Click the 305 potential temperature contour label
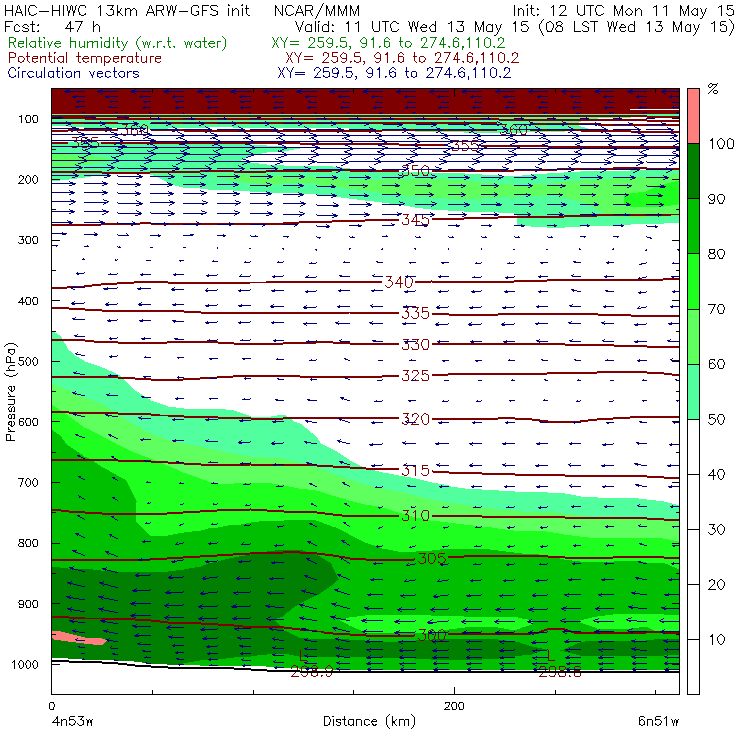Viewport: 740px width, 740px height. coord(432,559)
